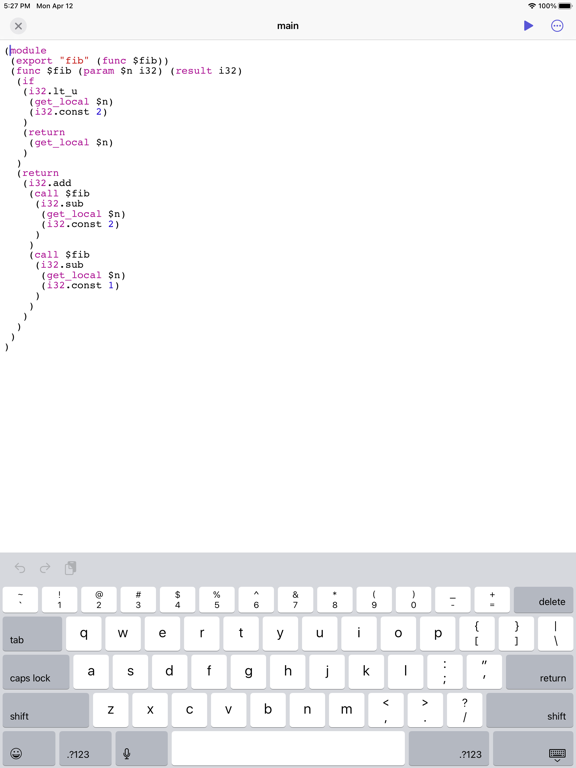This screenshot has height=768, width=576.
Task: Tap the tab key
Action: tap(32, 633)
